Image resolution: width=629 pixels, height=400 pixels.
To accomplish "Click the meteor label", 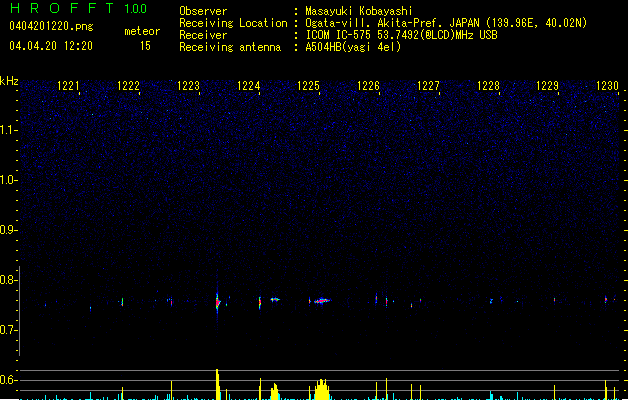I will click(142, 31).
